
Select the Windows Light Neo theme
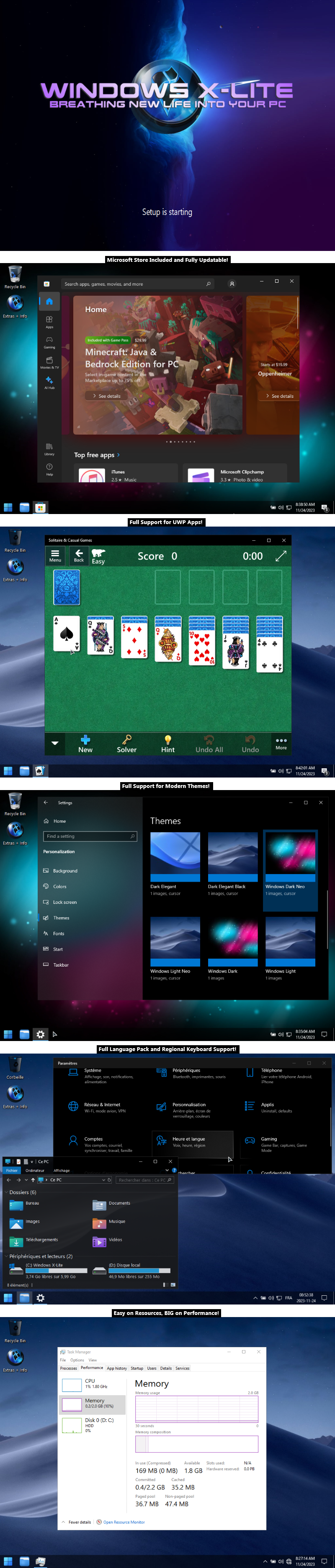tap(175, 949)
